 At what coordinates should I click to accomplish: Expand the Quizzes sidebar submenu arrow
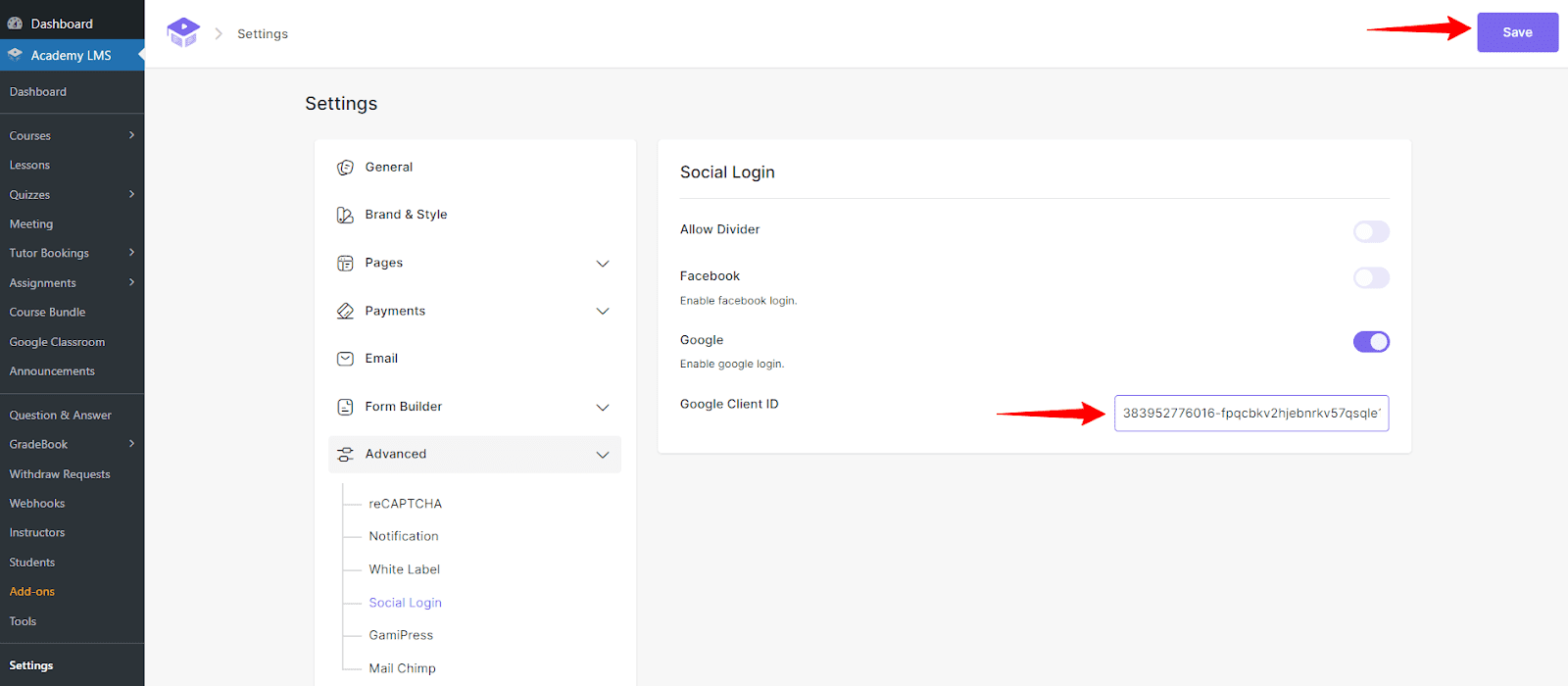131,194
